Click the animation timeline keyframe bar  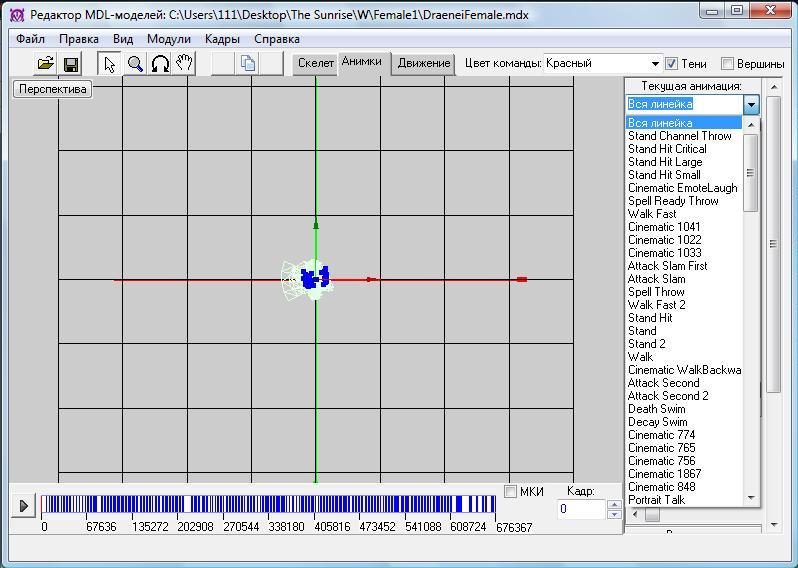[x=270, y=505]
